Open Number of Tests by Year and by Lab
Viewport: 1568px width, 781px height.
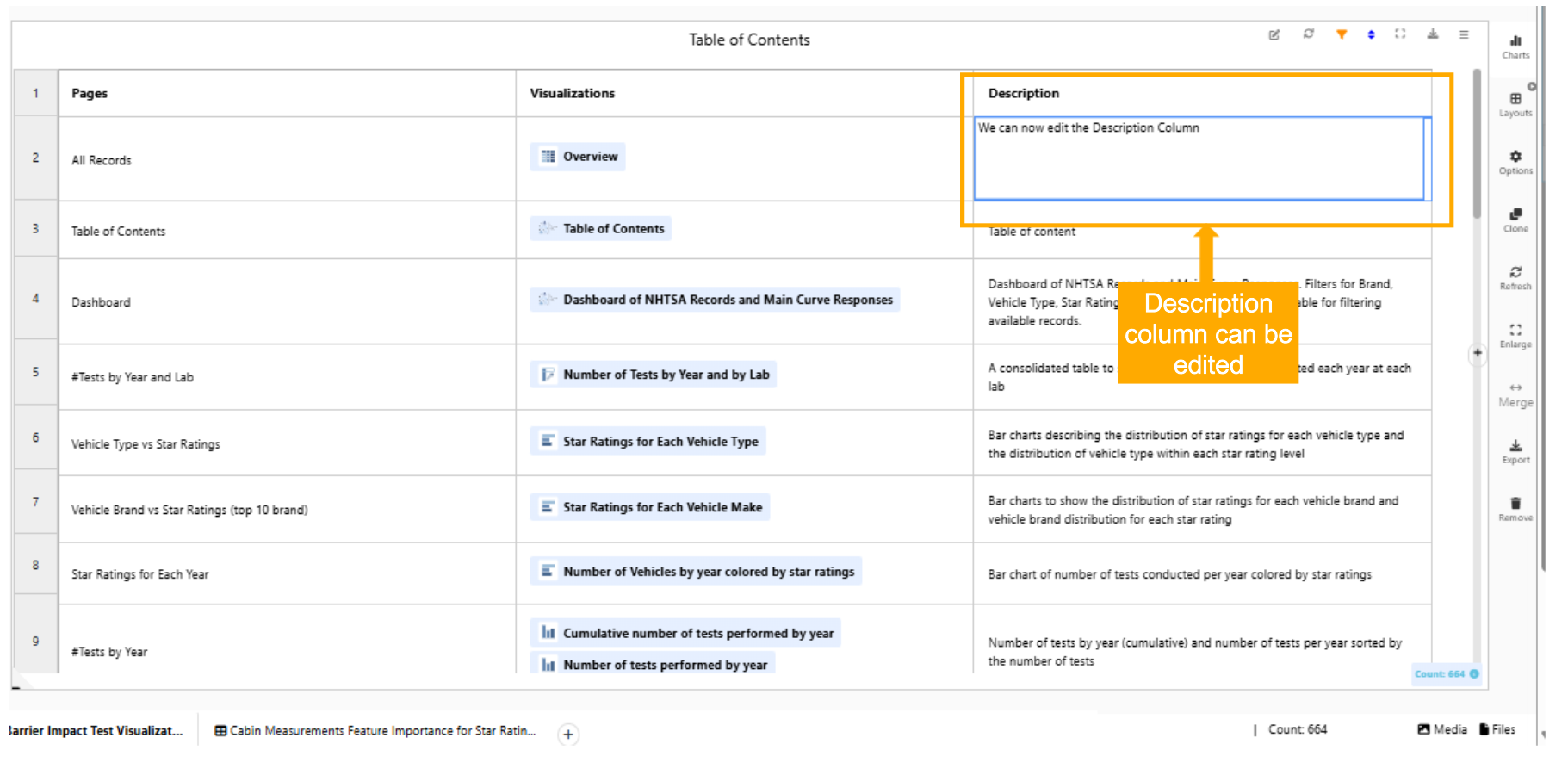654,375
